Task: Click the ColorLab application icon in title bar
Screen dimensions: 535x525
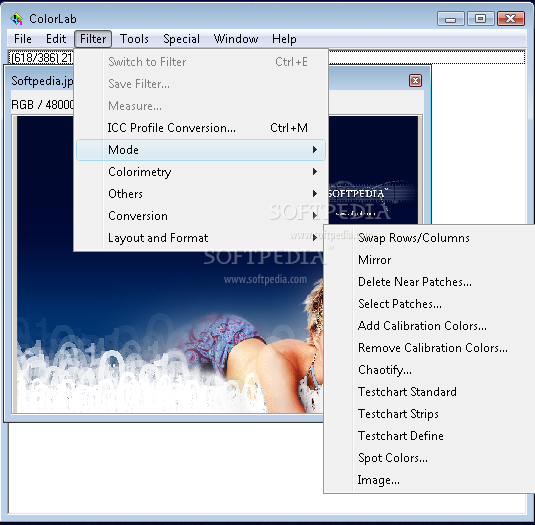Action: pos(16,19)
